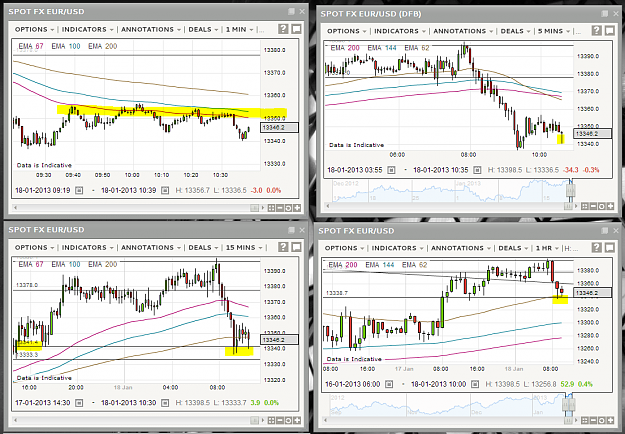Click the scrollbar thumb on 15 MINS chart

[x=254, y=420]
